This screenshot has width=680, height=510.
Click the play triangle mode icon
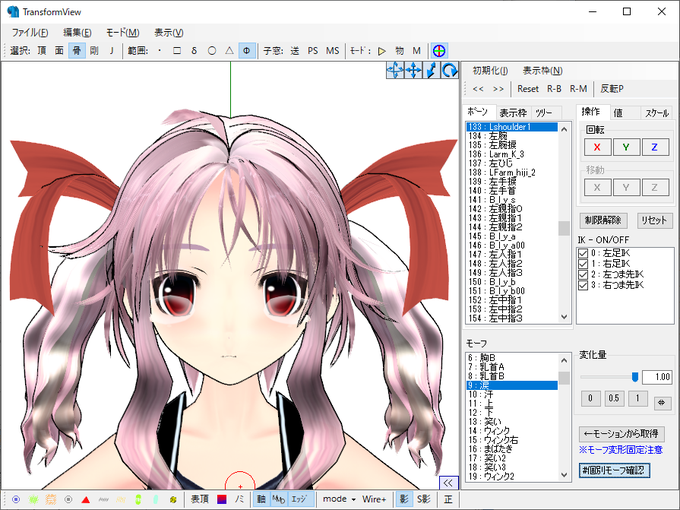(x=382, y=51)
